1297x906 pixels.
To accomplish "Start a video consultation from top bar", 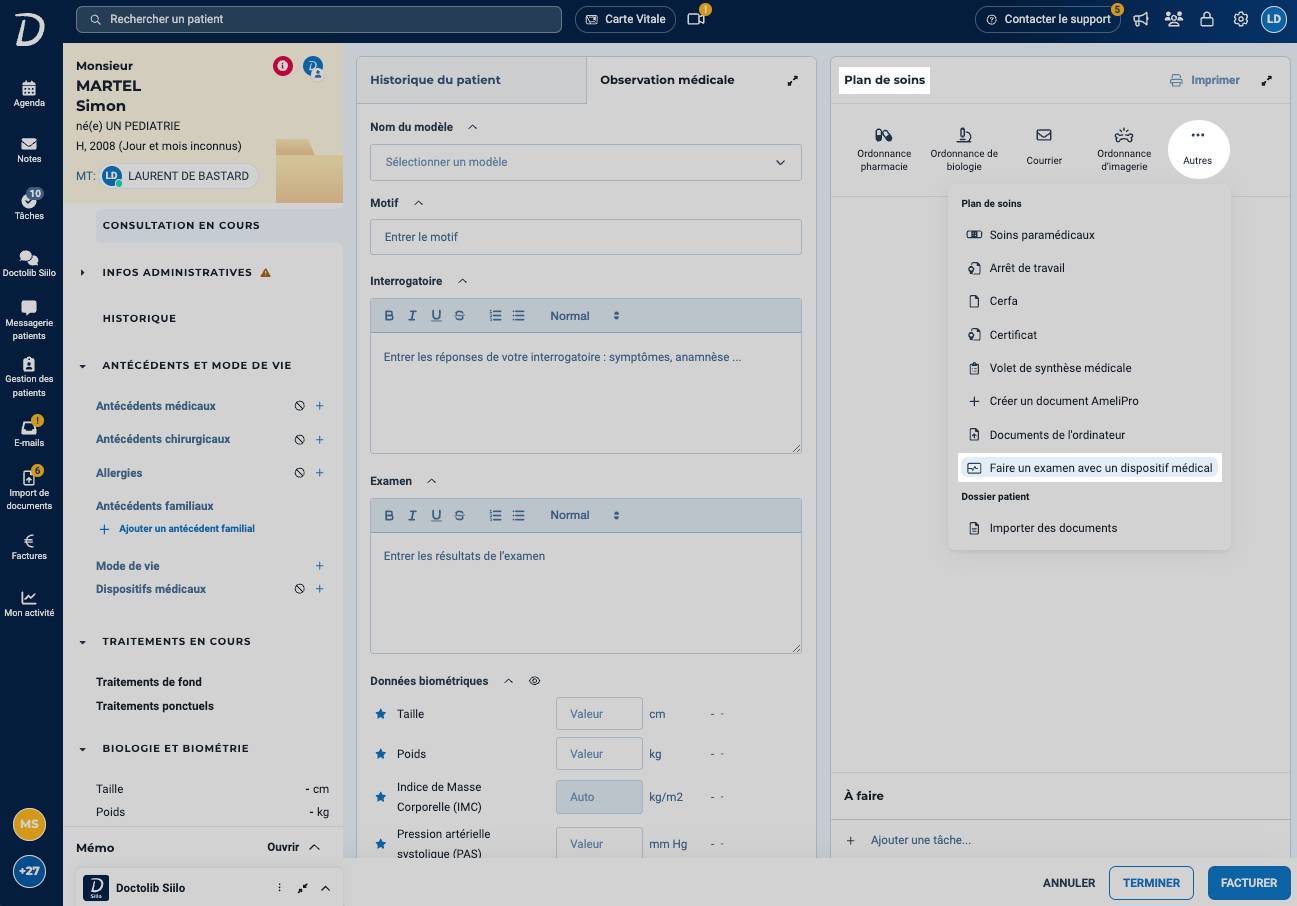I will [696, 19].
